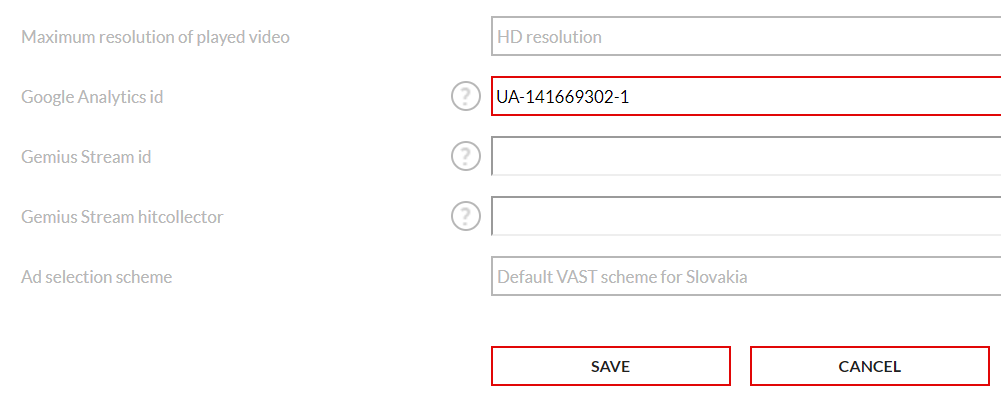Click the Ad selection scheme label
1001x396 pixels.
point(96,277)
